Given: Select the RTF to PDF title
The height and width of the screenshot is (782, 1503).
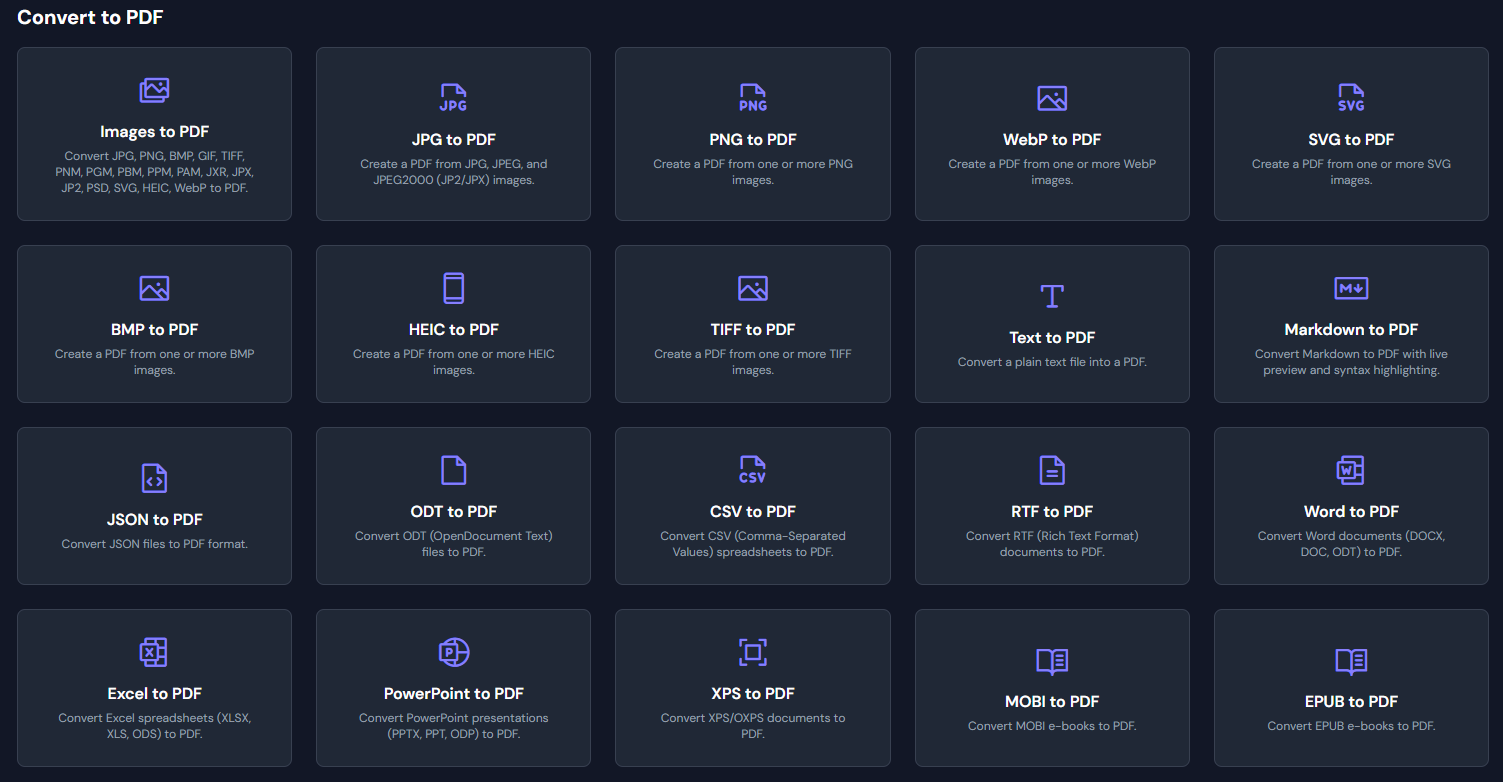Looking at the screenshot, I should [1052, 512].
